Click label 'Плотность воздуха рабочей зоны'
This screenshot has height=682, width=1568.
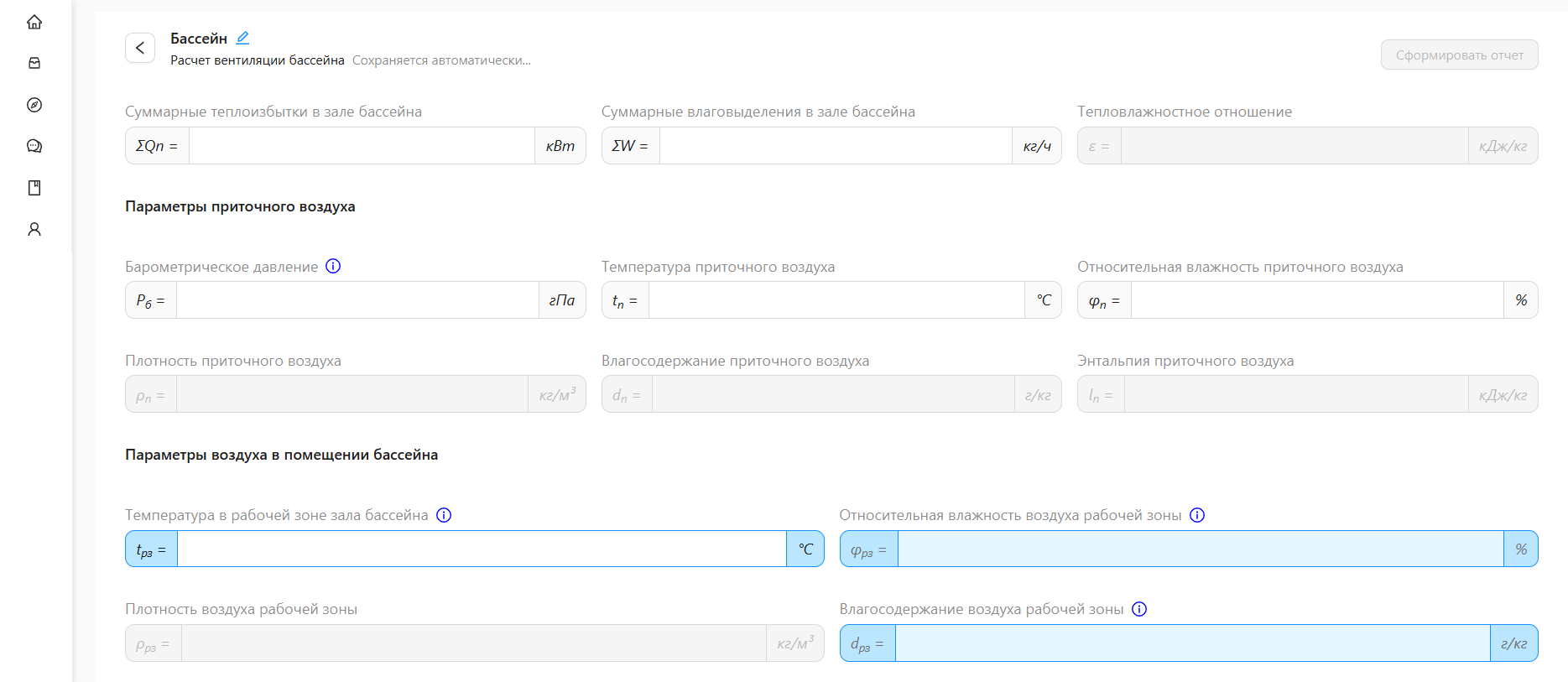(241, 609)
